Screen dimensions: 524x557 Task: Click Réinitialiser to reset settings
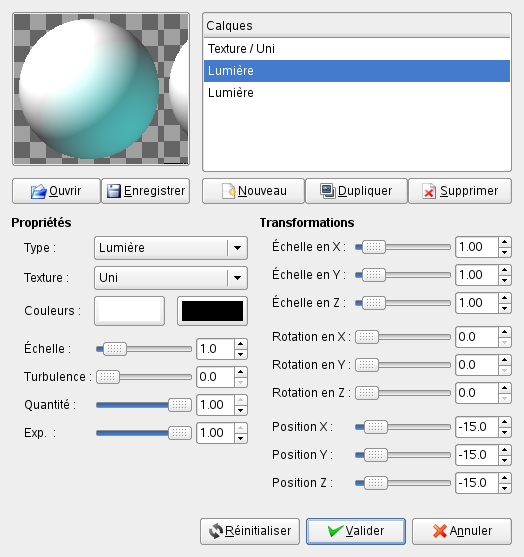250,531
